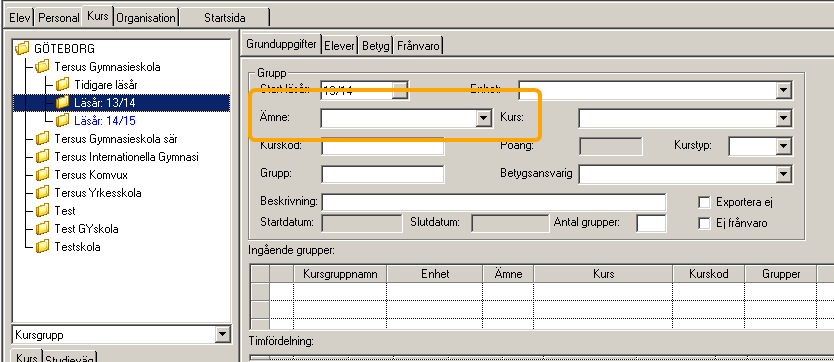Select Testskola in tree
Image resolution: width=834 pixels, height=362 pixels.
pyautogui.click(x=77, y=247)
